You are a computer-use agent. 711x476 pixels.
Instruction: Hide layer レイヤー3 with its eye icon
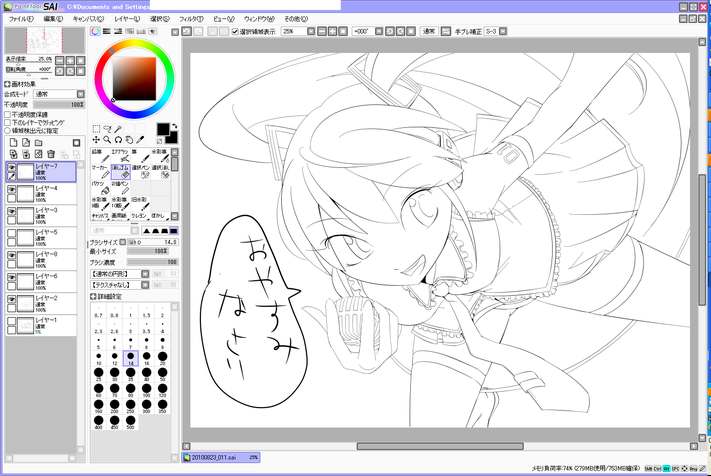[x=12, y=211]
